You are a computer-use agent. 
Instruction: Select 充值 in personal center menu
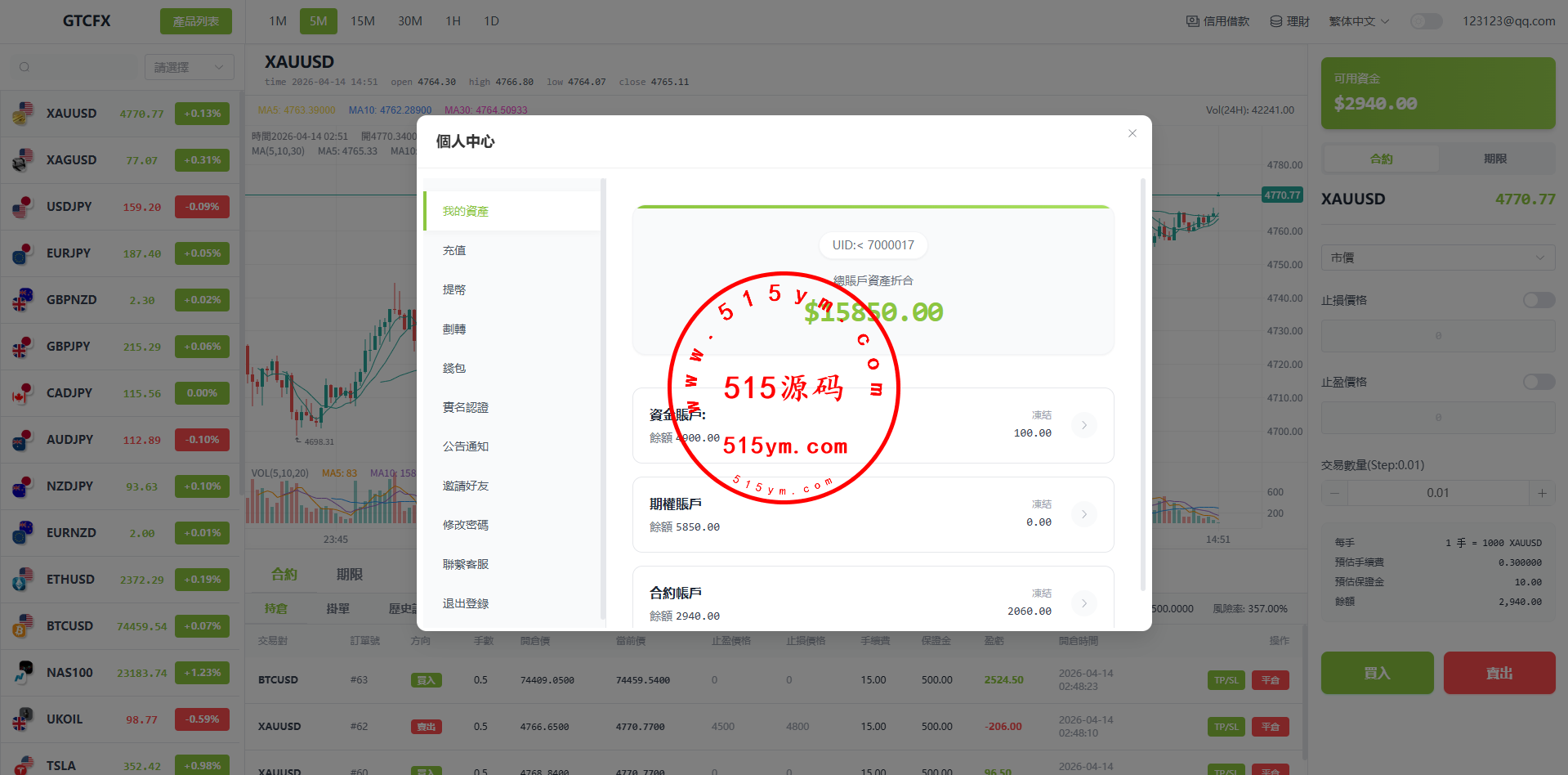454,250
